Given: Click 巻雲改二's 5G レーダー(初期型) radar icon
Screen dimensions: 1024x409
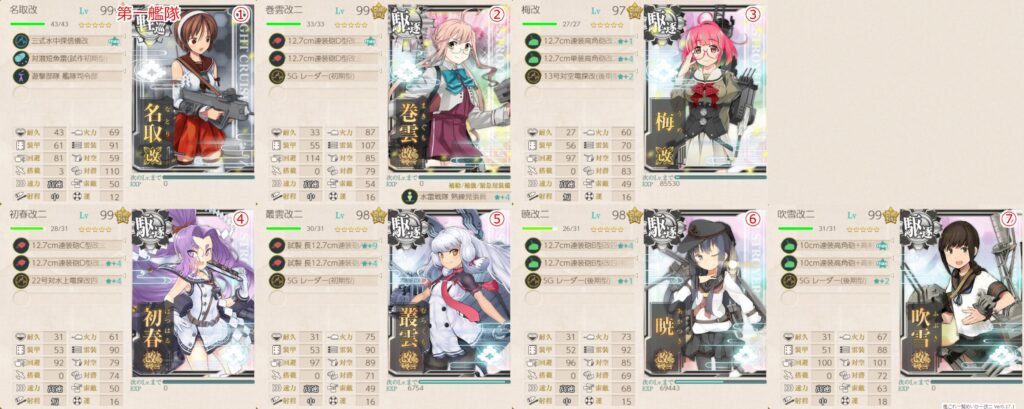Looking at the screenshot, I should (278, 75).
